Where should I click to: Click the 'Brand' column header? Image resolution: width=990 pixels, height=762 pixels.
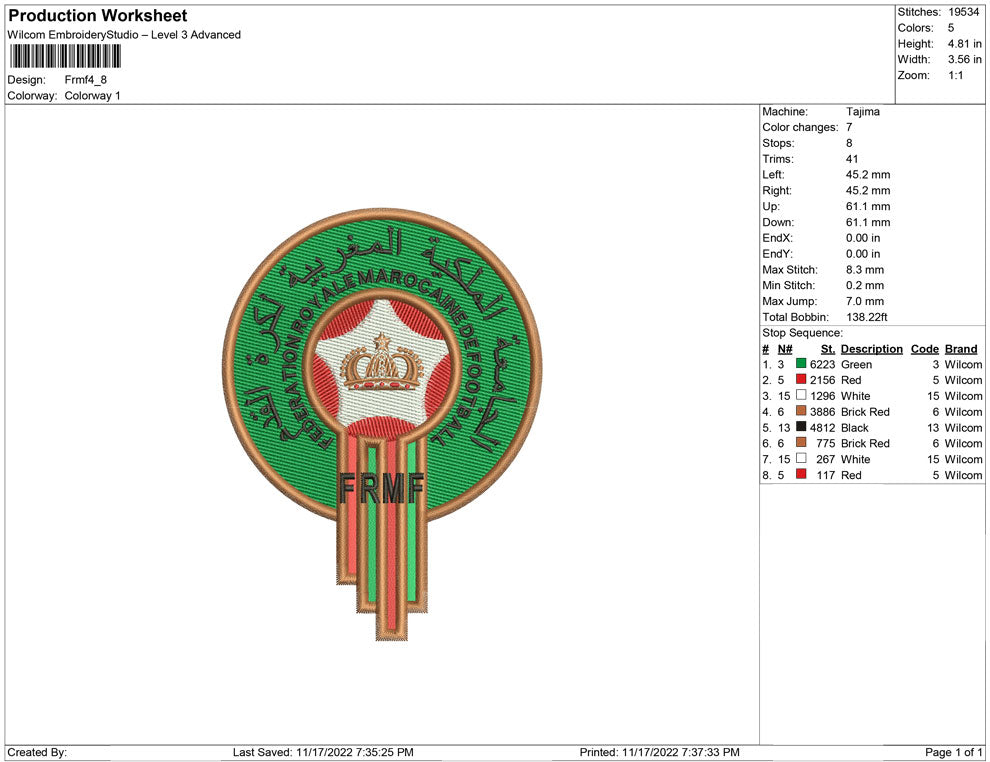click(961, 349)
